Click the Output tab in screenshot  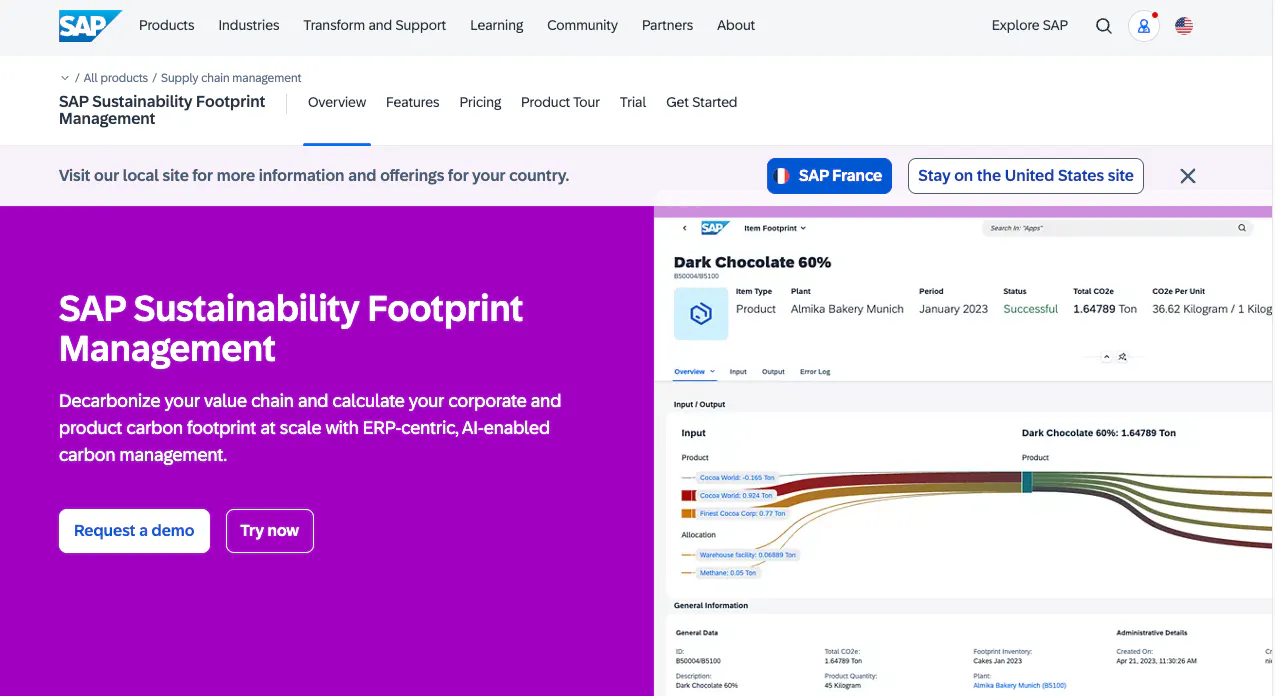click(x=773, y=372)
